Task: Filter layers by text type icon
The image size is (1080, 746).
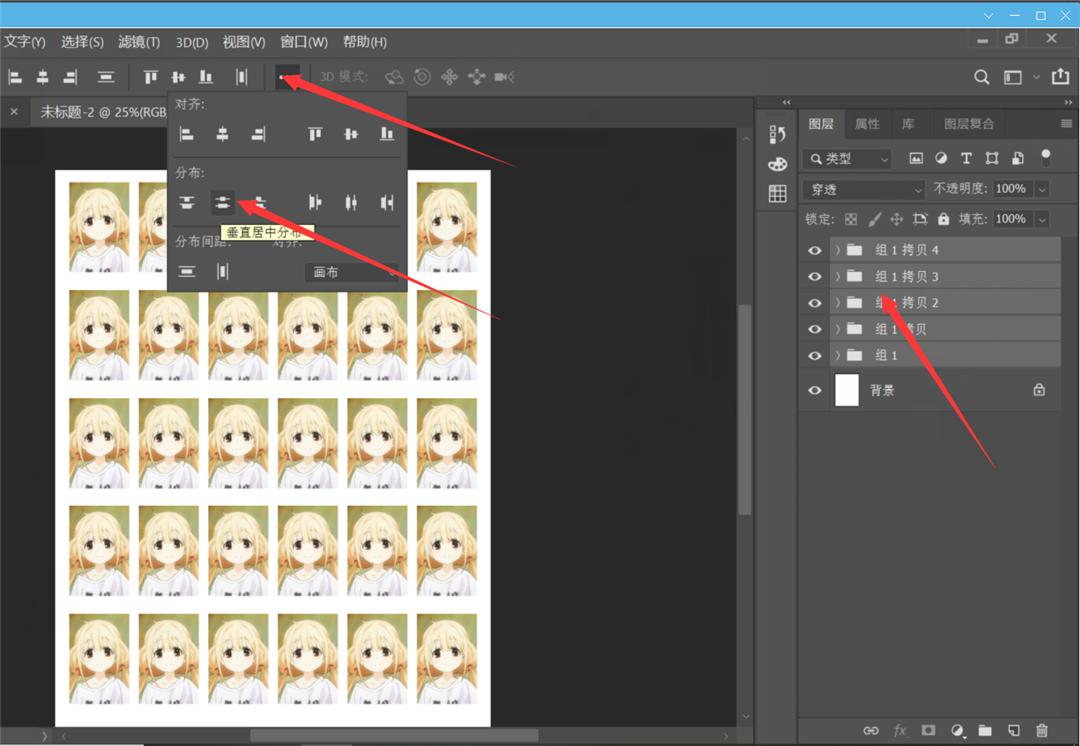Action: [x=966, y=158]
